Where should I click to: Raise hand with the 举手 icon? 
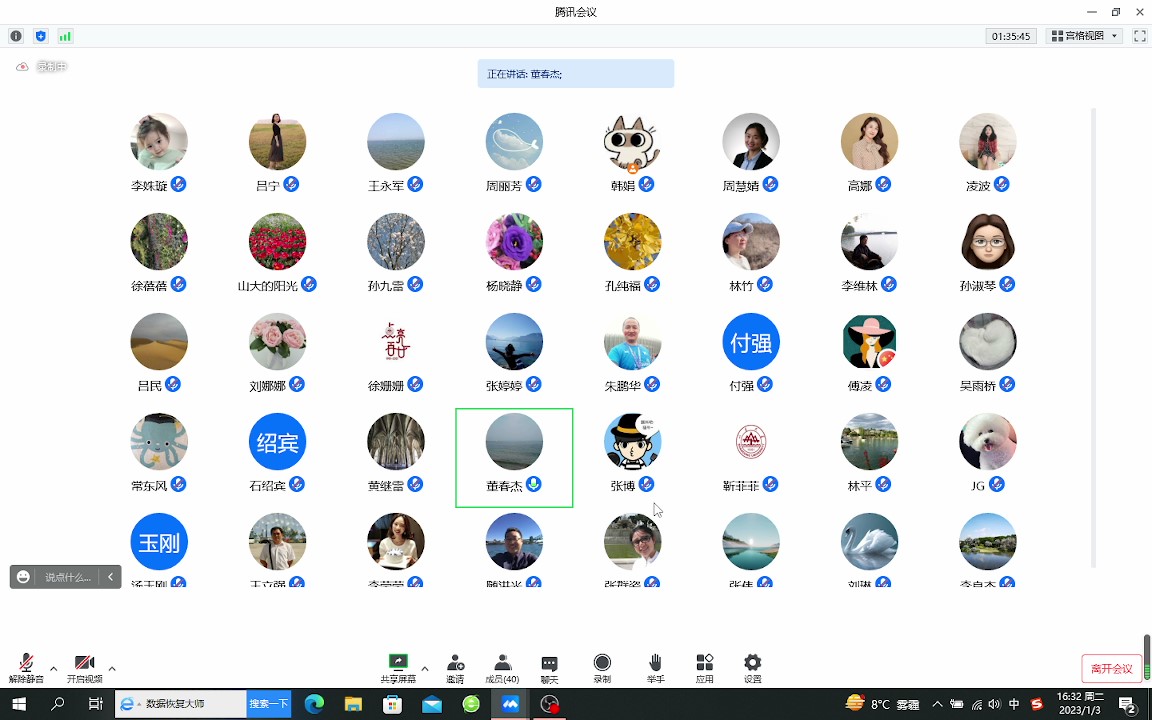655,667
